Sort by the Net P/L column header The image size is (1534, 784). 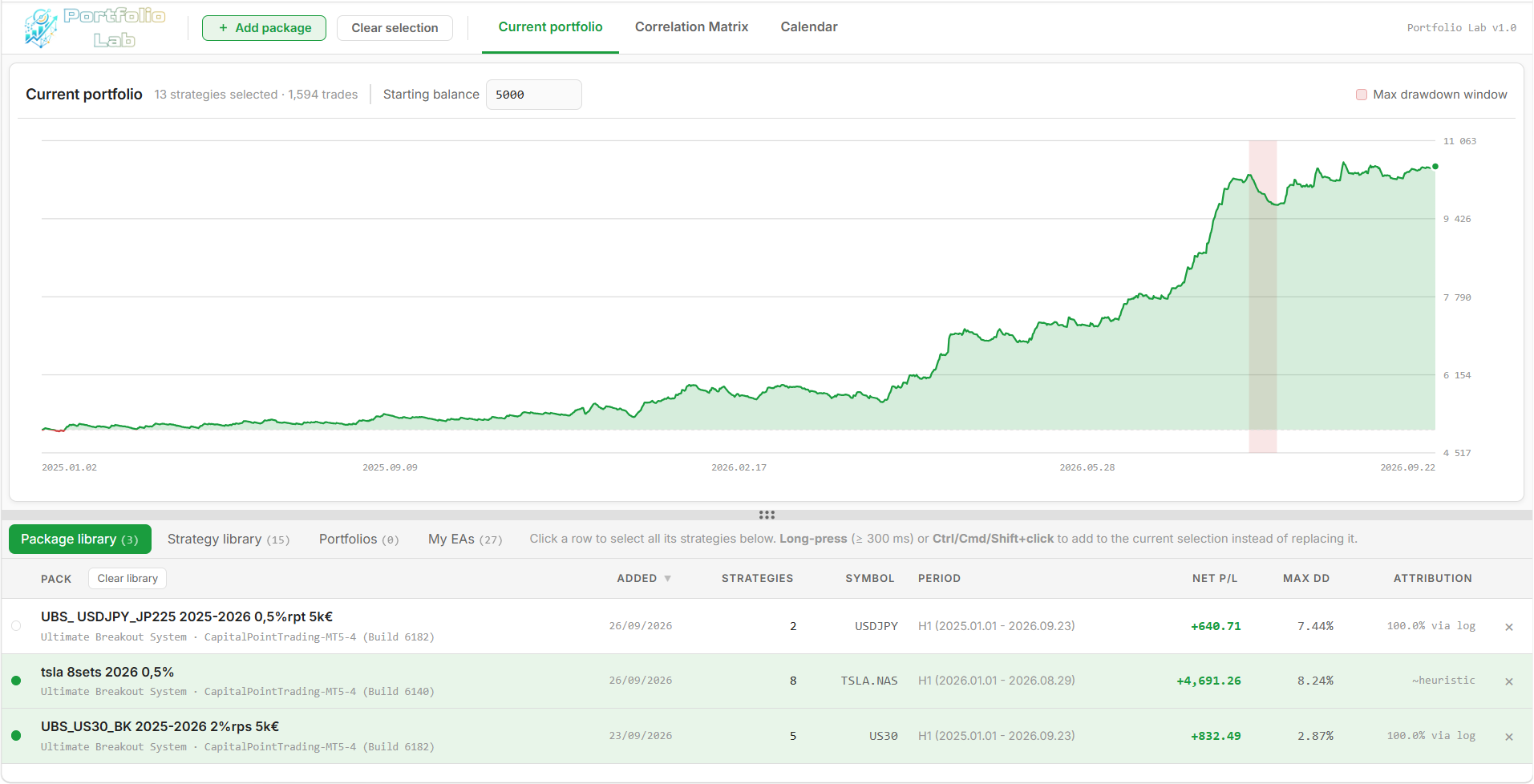coord(1214,579)
